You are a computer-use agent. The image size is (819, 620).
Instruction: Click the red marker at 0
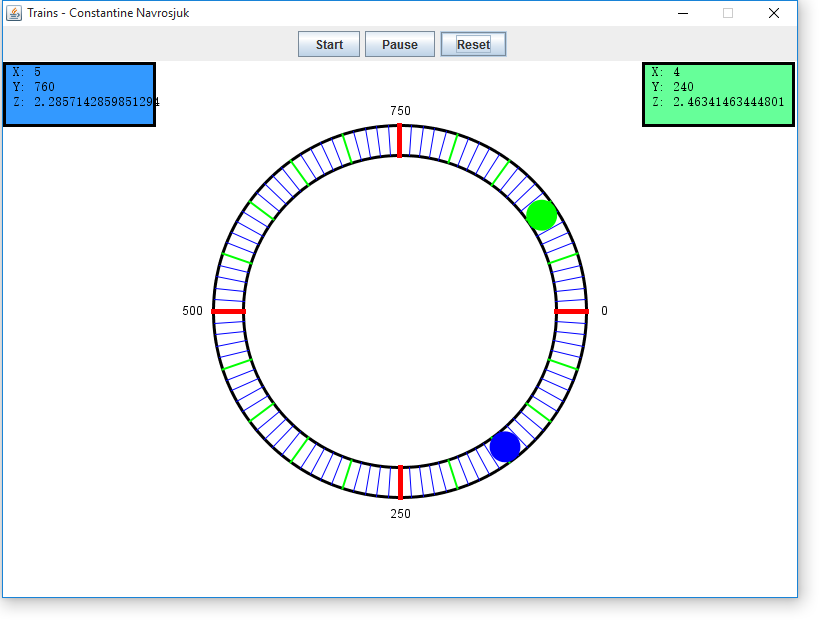571,312
